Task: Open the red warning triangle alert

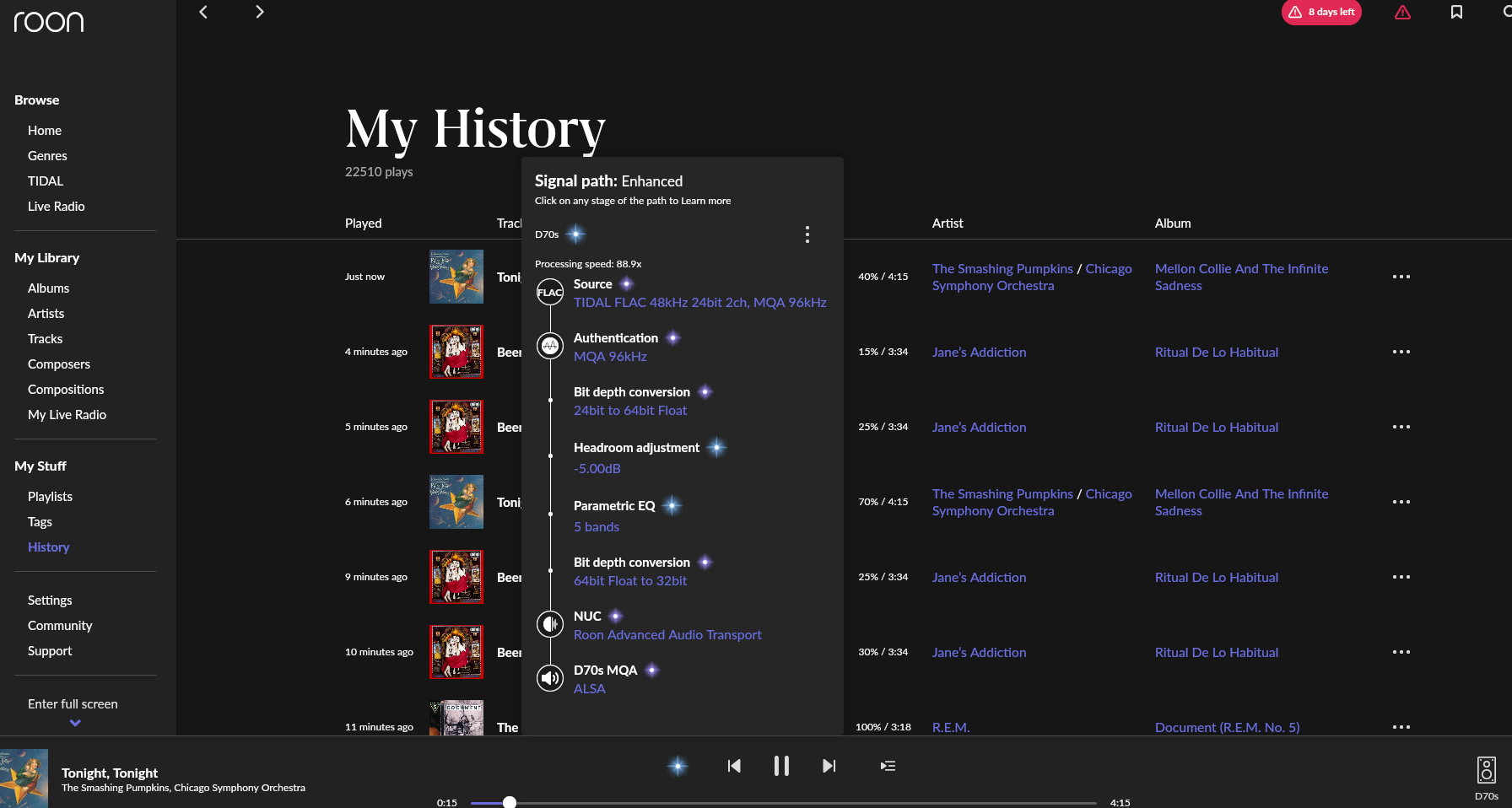Action: 1402,12
